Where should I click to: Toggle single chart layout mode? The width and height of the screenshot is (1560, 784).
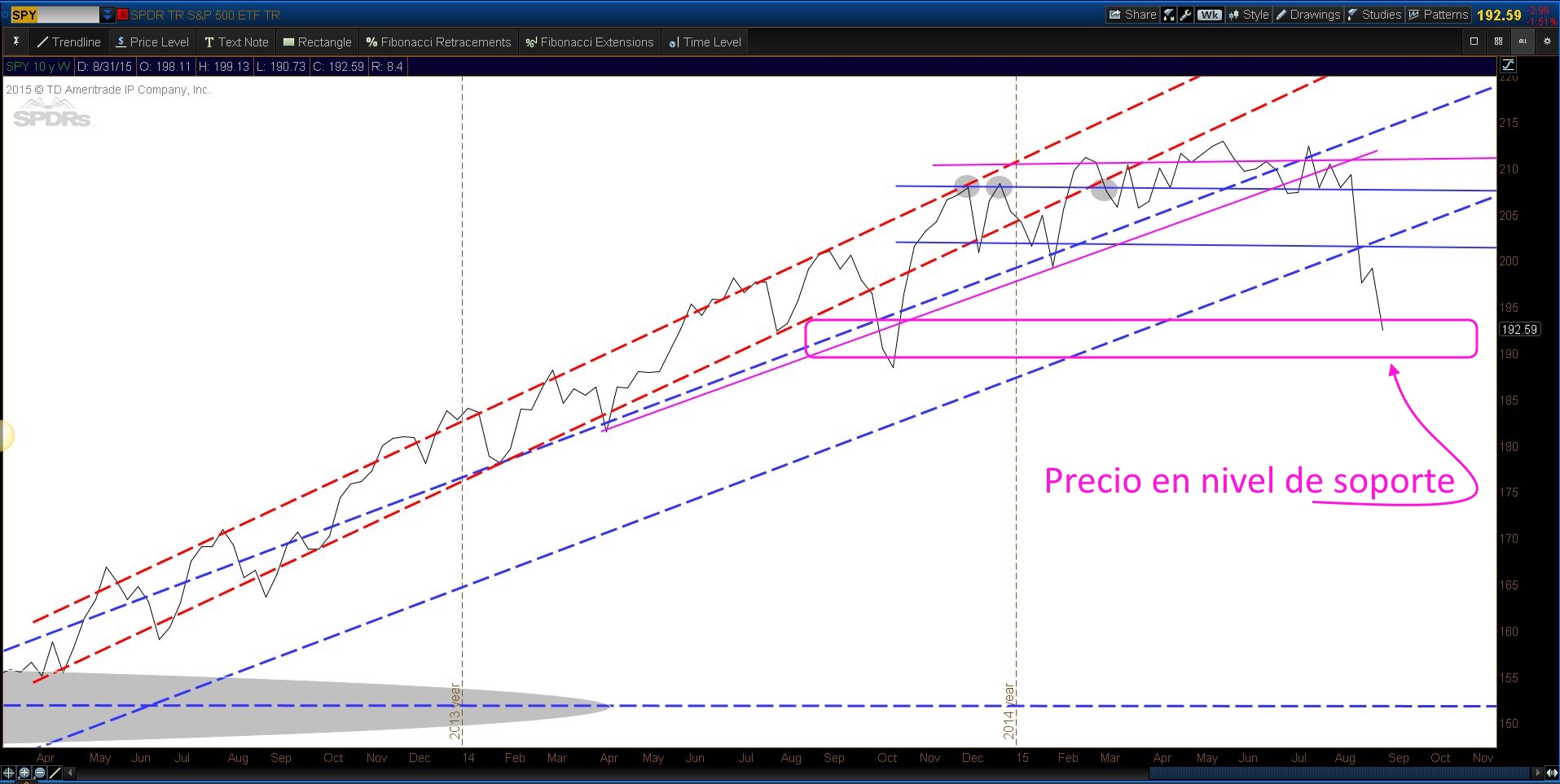point(1473,42)
